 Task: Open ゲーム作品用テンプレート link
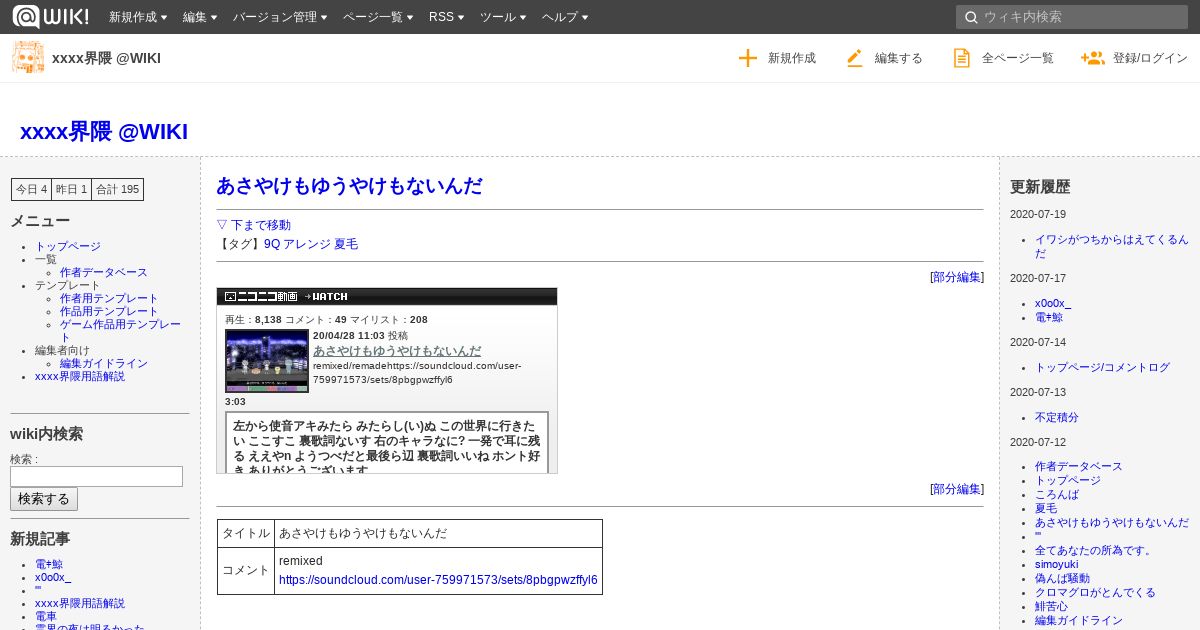click(120, 330)
